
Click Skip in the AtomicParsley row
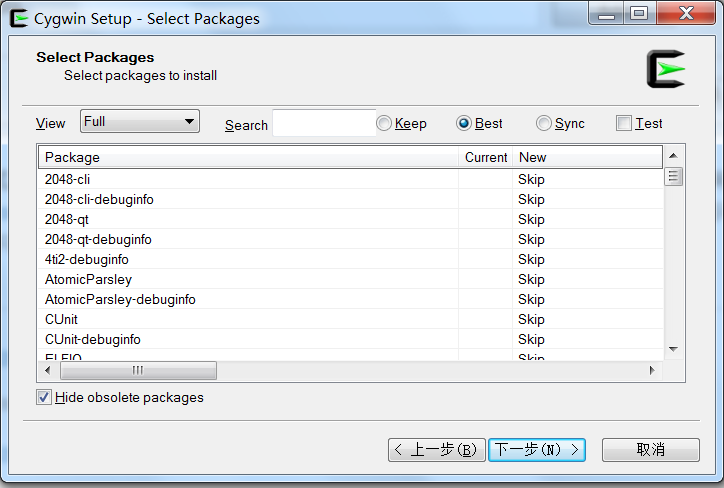coord(531,279)
